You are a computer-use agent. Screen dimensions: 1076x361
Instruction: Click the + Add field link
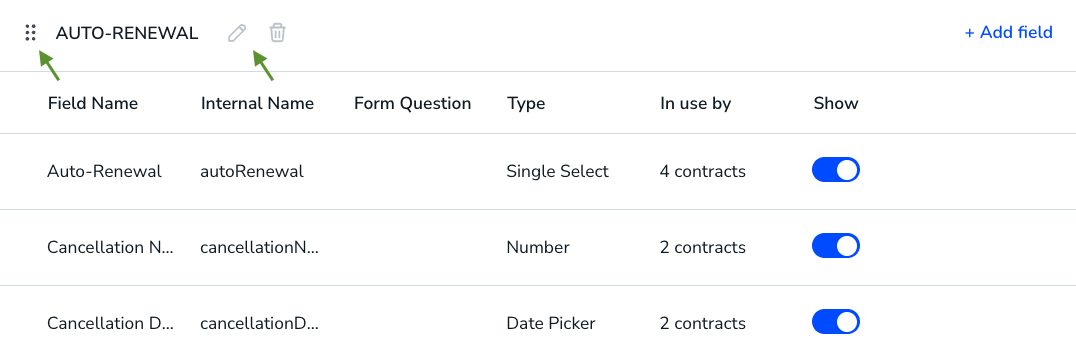(1009, 32)
